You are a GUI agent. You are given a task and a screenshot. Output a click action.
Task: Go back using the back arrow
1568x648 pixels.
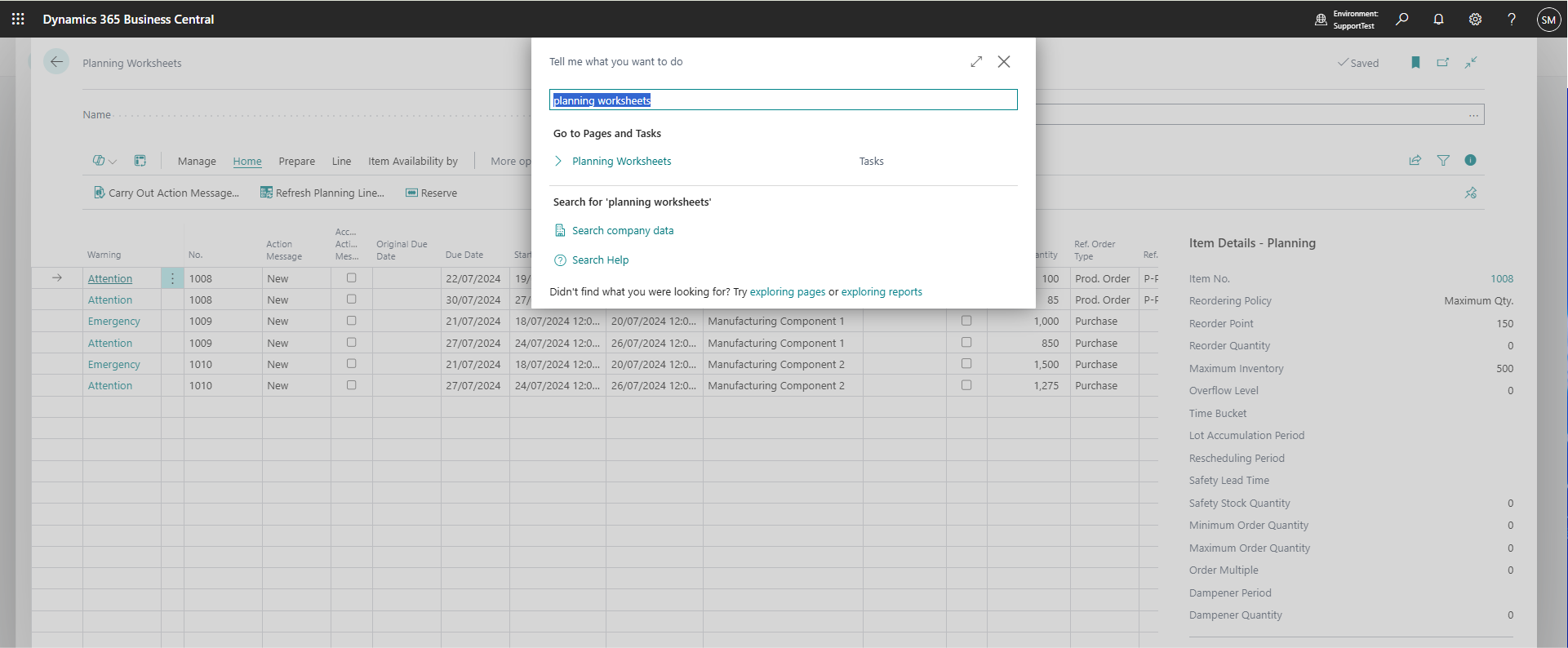56,62
